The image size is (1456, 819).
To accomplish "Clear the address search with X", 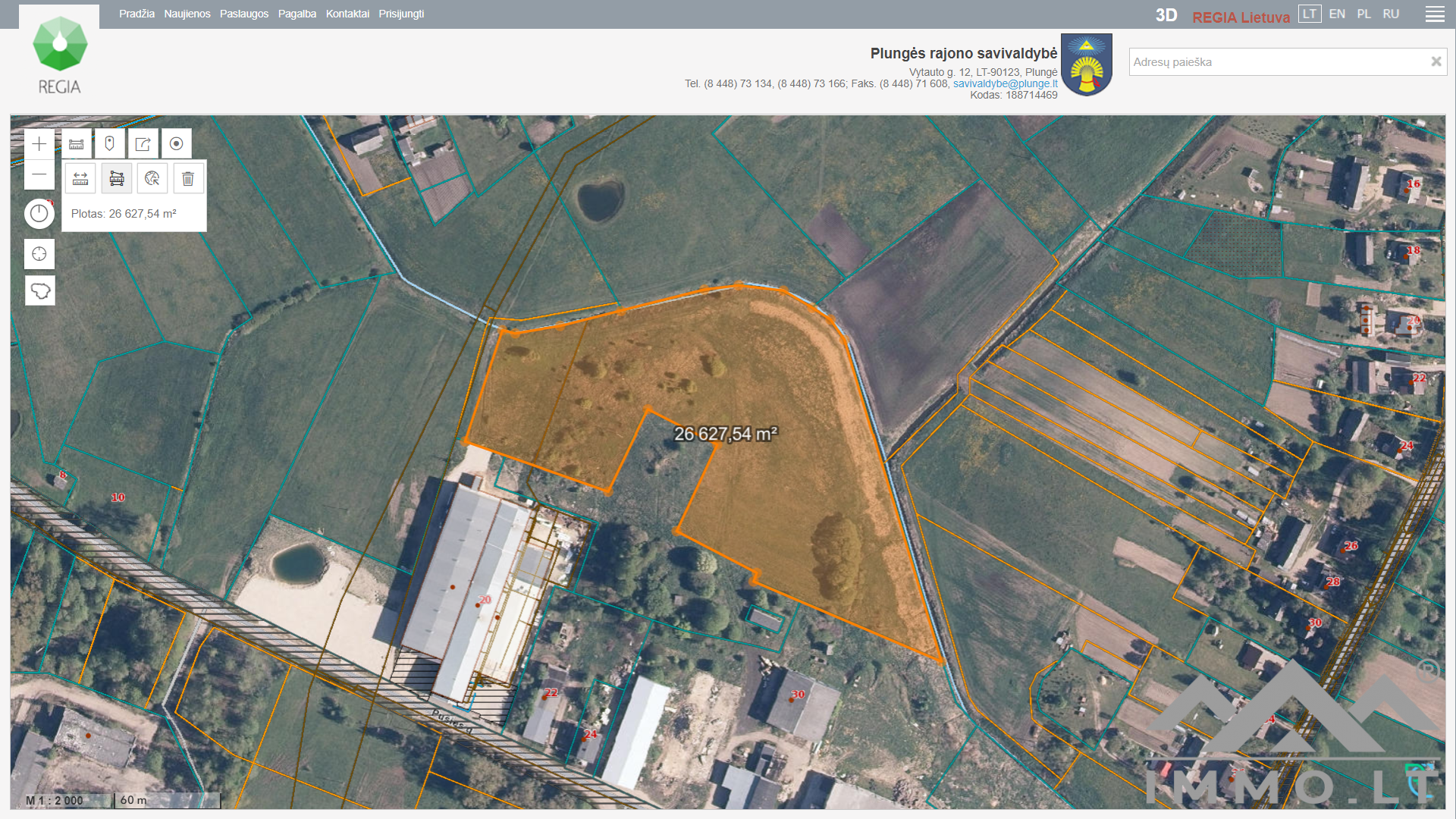I will (x=1436, y=62).
